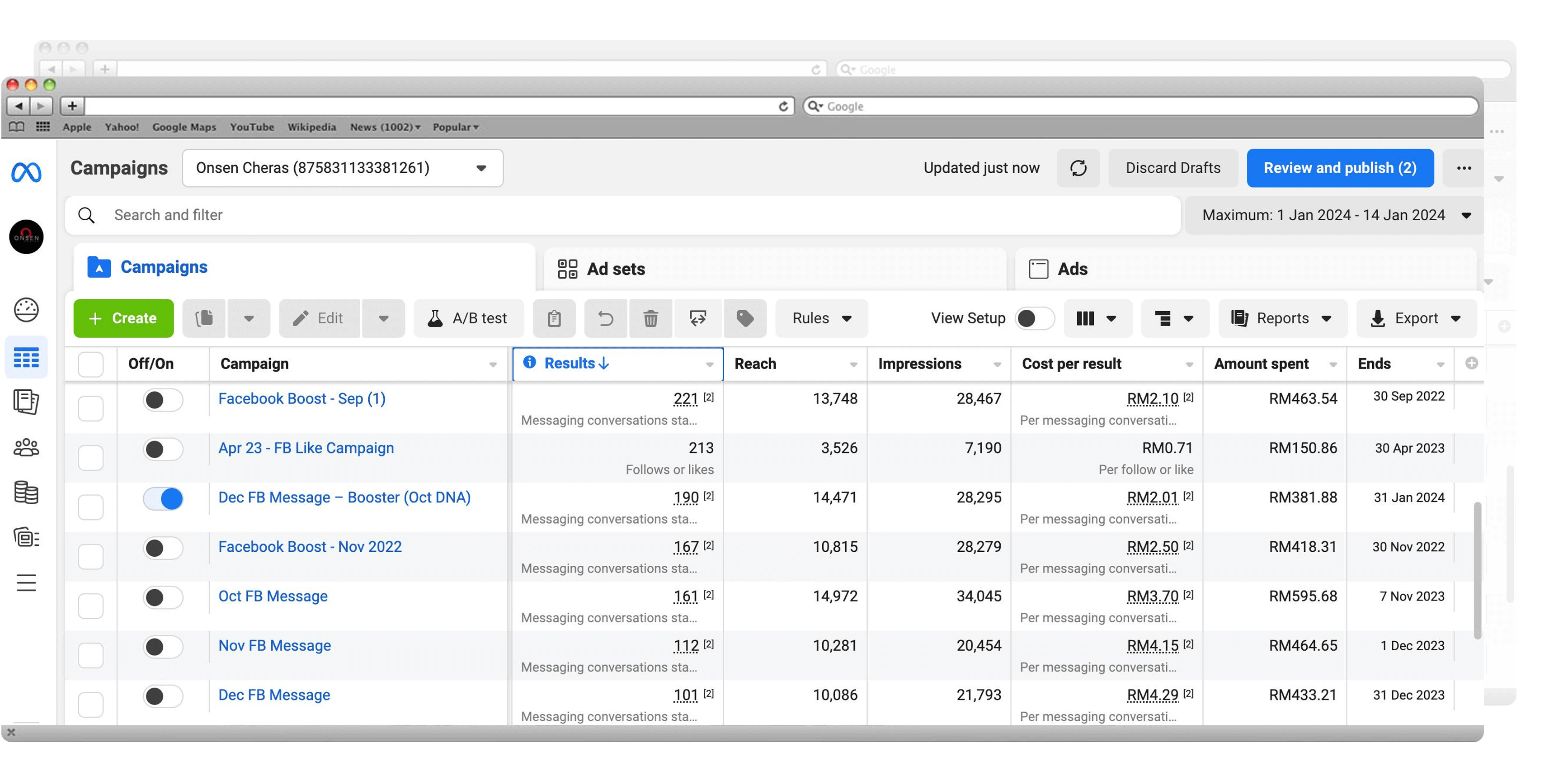Open browser bookmarks book icon
The height and width of the screenshot is (781, 1568).
[17, 127]
